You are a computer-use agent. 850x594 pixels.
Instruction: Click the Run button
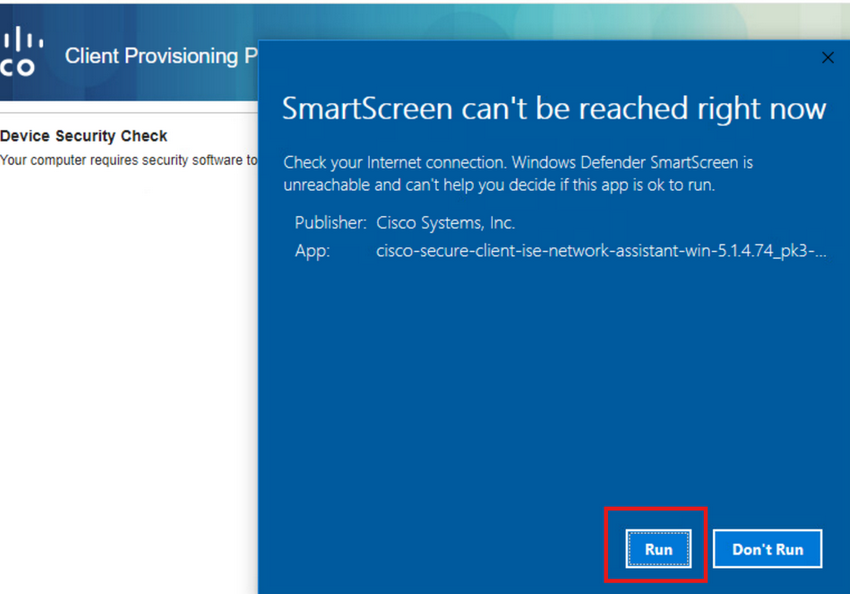coord(658,548)
